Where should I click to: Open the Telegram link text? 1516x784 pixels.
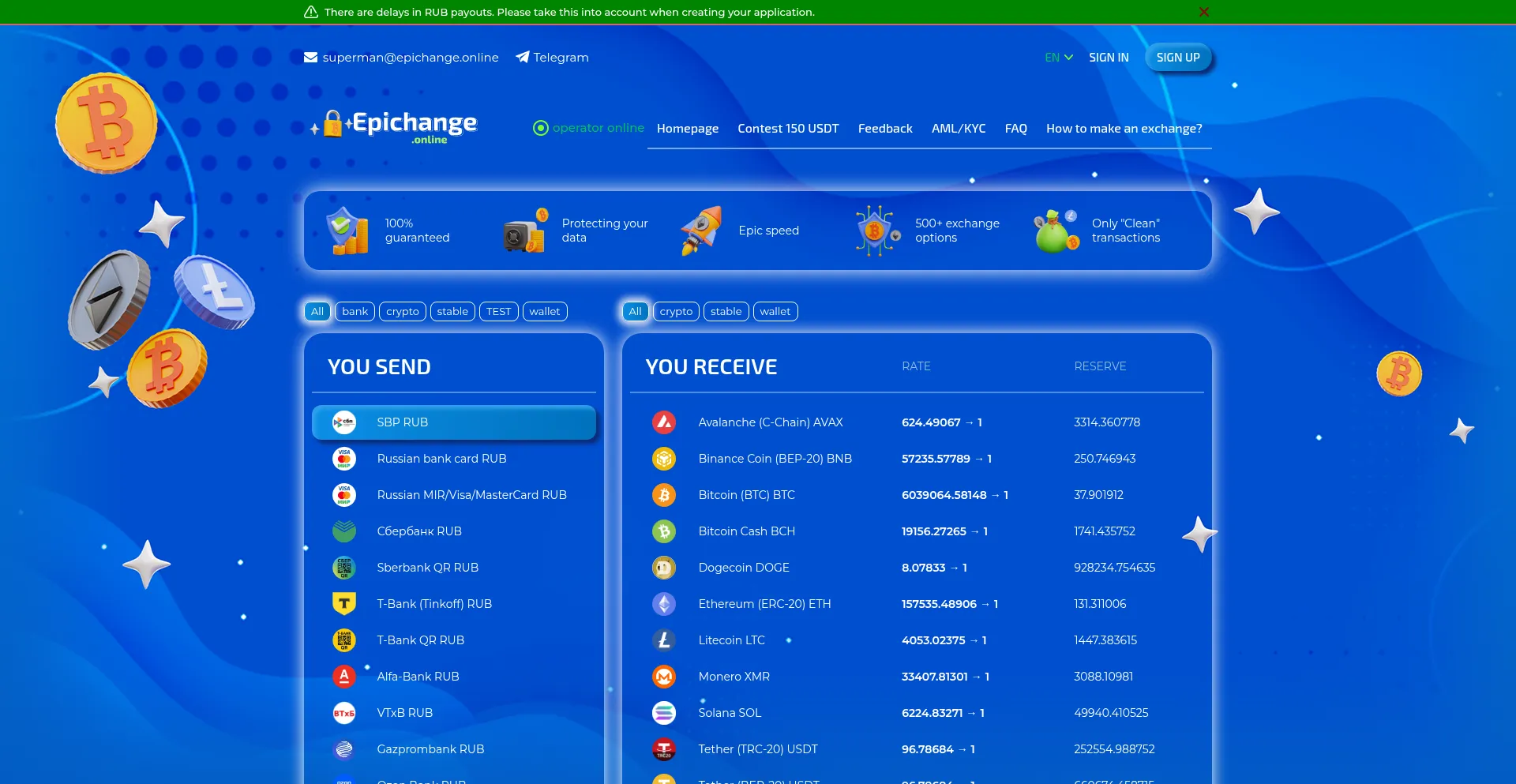561,58
